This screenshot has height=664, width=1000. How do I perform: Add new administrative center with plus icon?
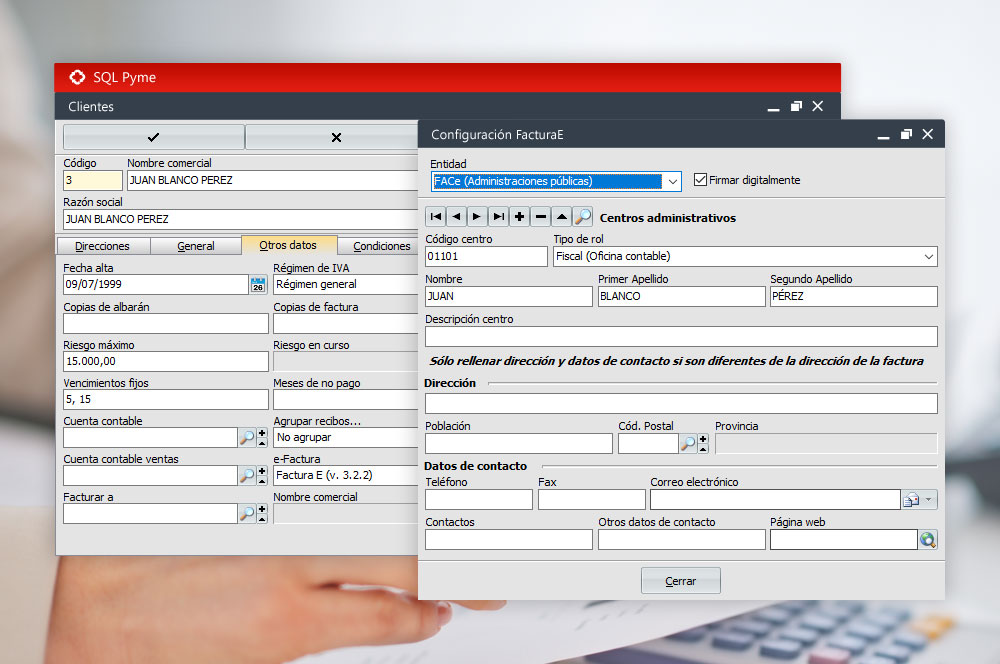click(519, 217)
